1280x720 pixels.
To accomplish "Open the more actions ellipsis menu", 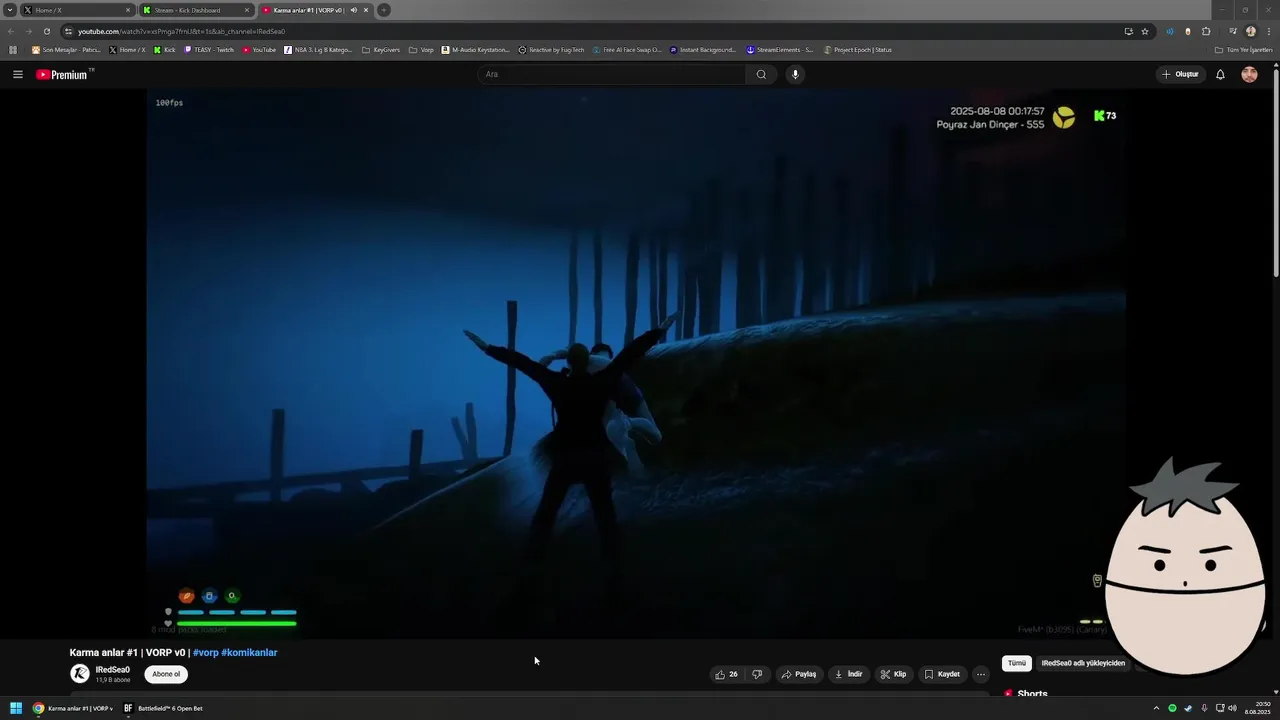I will coord(981,674).
